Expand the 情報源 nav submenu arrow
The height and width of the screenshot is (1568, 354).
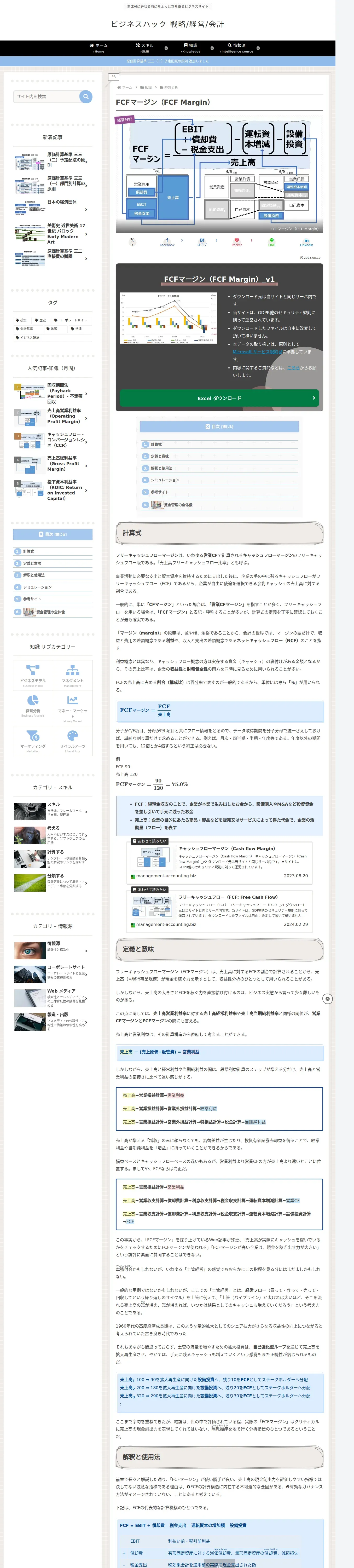pos(258,48)
